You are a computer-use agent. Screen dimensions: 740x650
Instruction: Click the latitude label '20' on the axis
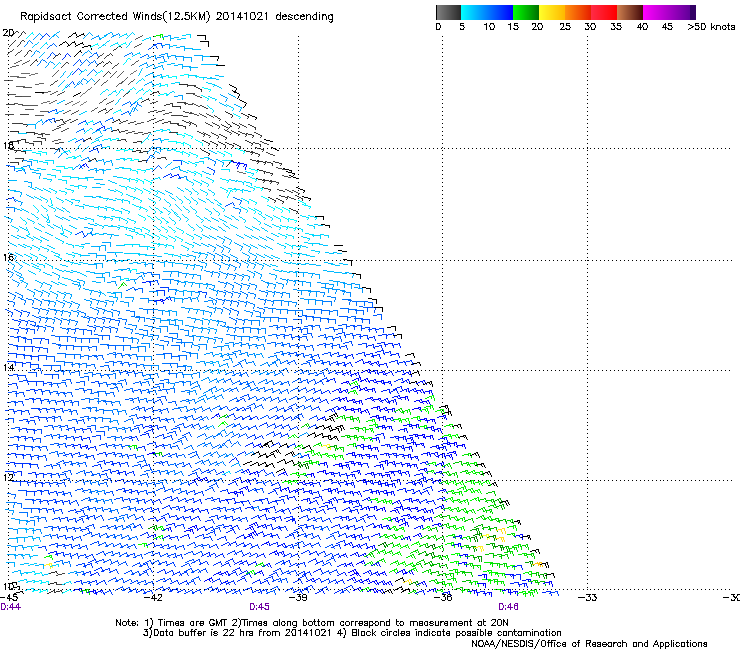pos(8,33)
